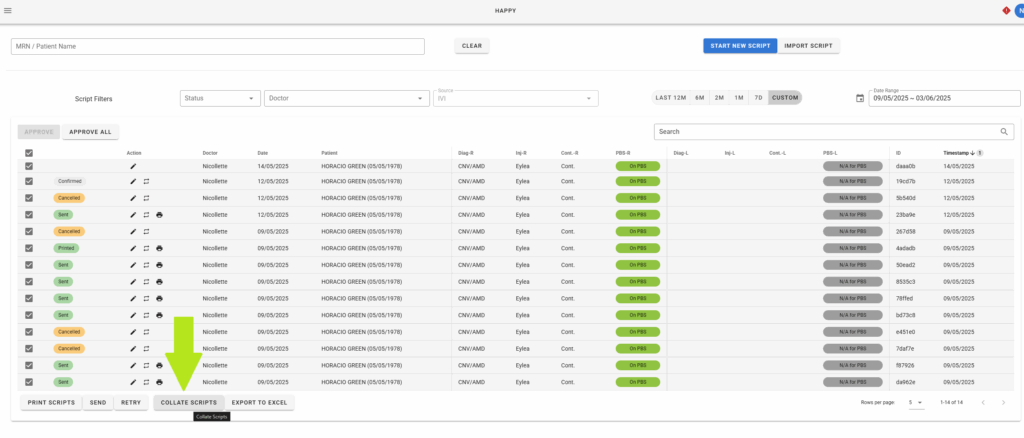Print the script in the Printed status row
Screen dimensions: 1024x438
(x=160, y=248)
